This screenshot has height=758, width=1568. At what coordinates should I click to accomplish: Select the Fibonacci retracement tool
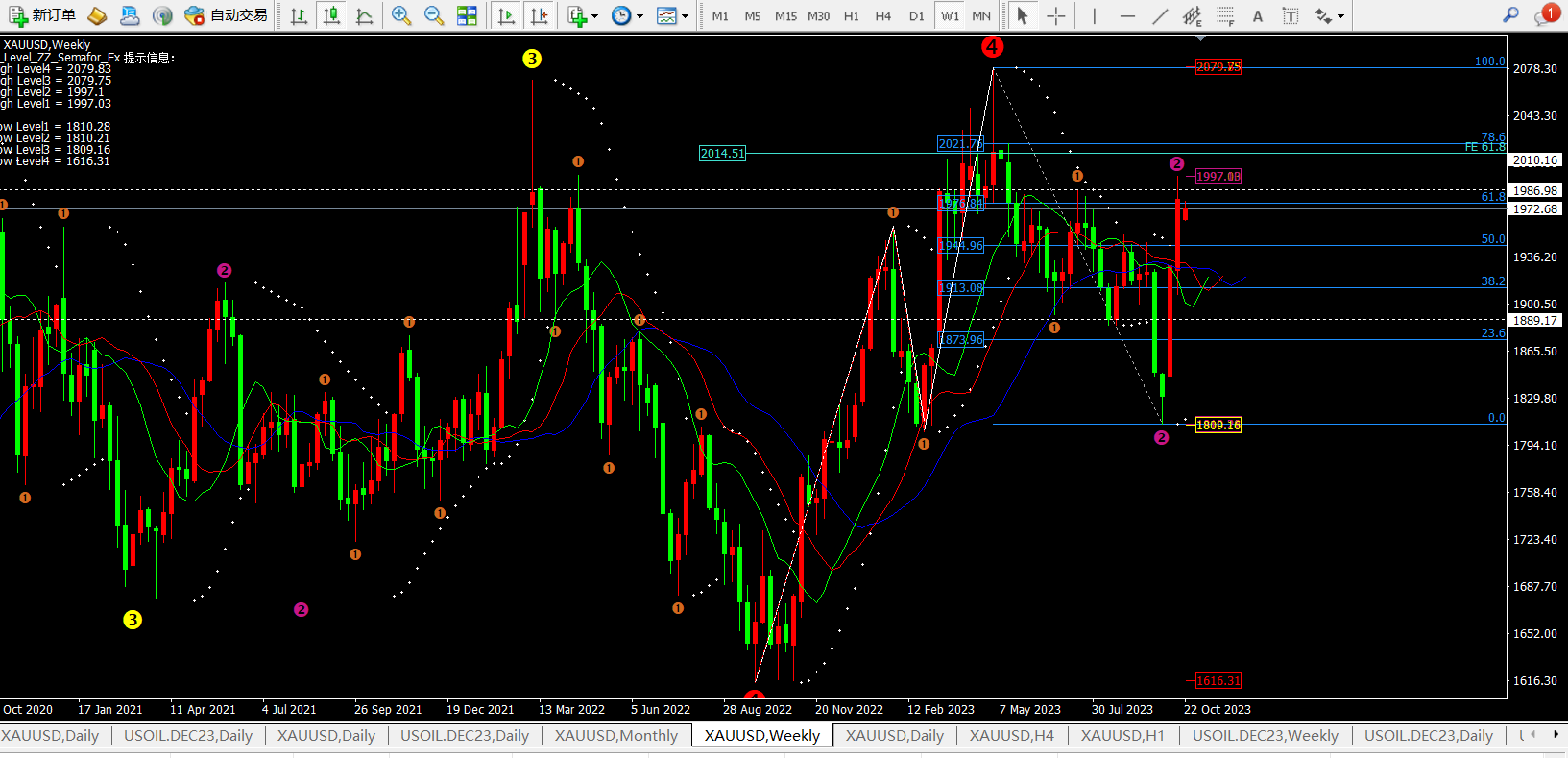click(x=1225, y=15)
